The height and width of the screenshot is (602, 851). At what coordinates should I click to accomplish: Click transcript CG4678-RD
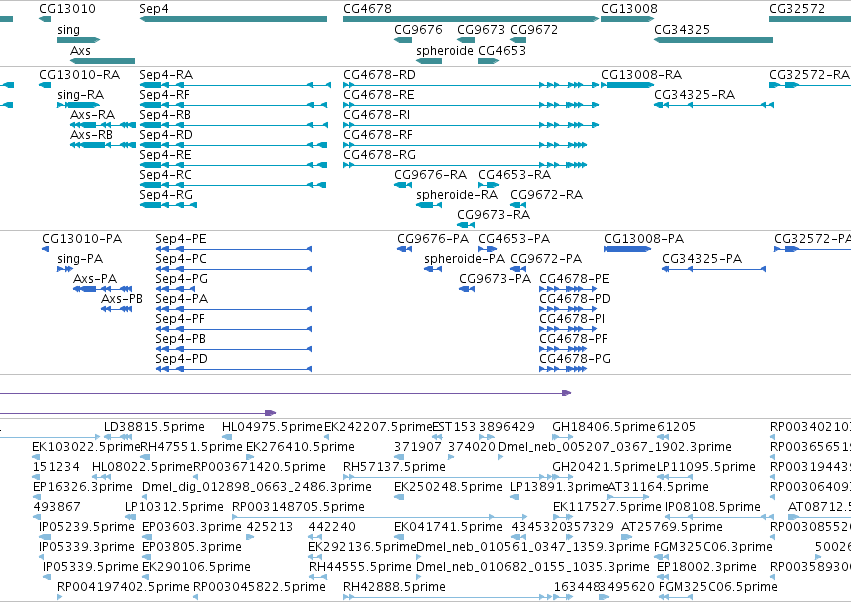point(471,85)
